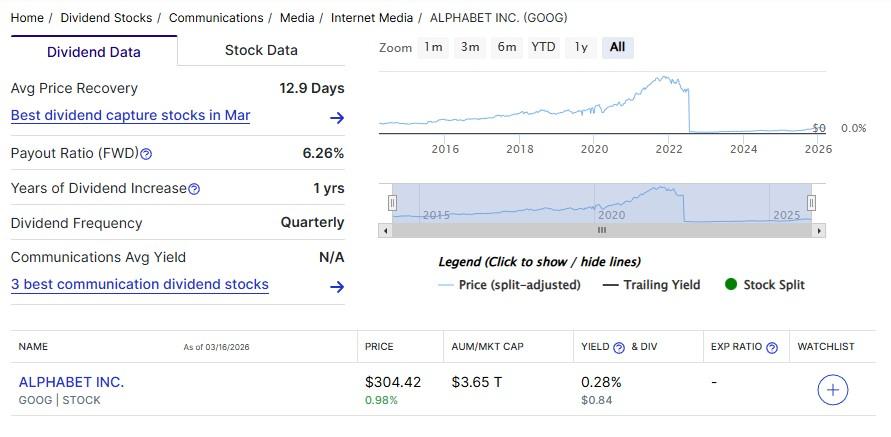Click arrow beside best dividend capture stocks
Screen dimensions: 891x437
(x=337, y=117)
